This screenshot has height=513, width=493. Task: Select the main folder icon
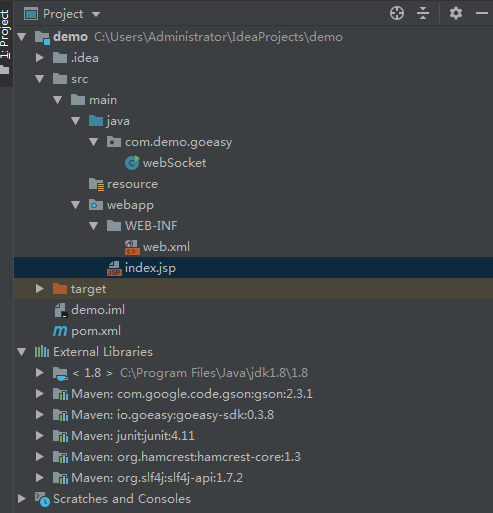78,100
